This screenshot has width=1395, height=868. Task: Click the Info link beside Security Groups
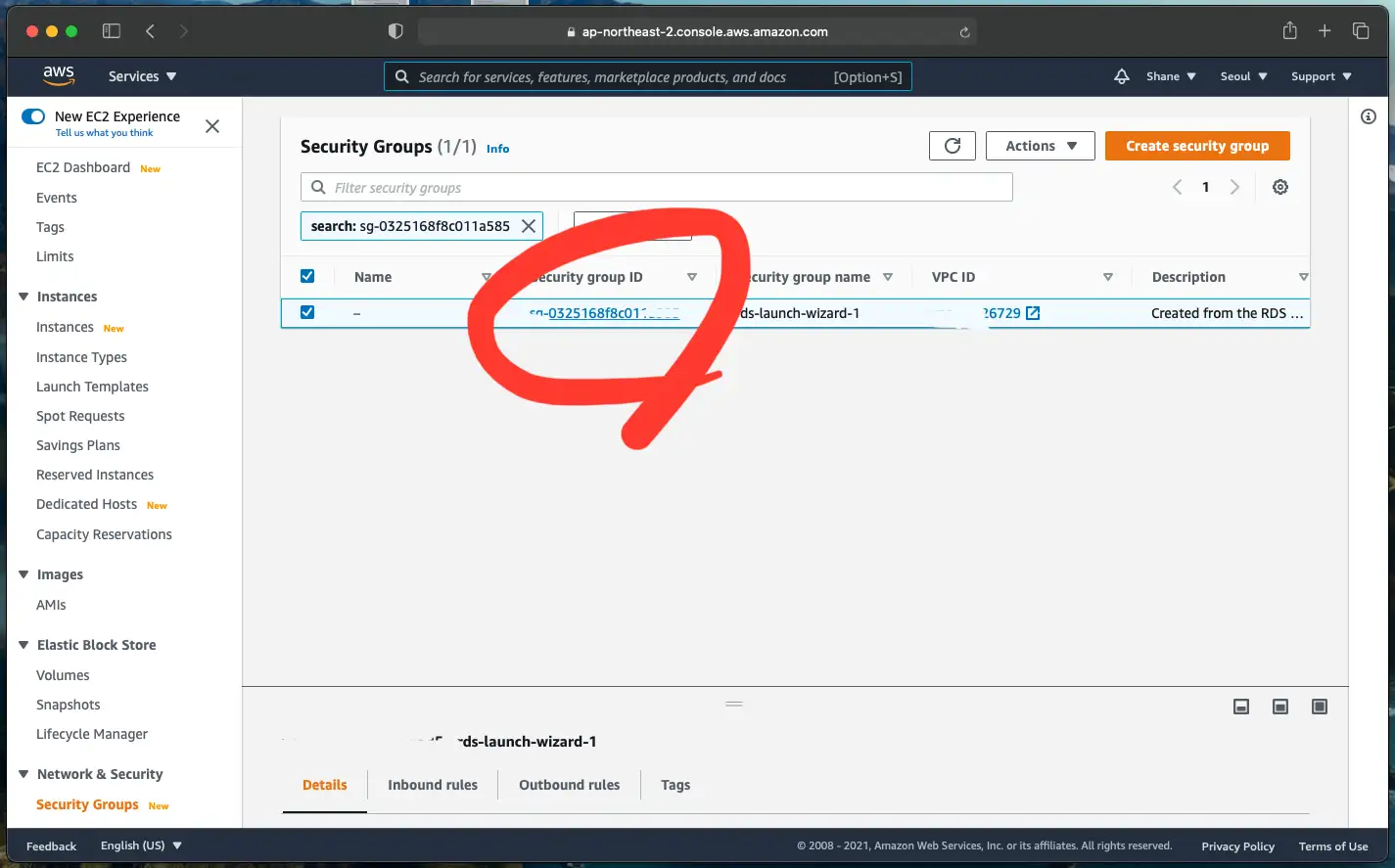497,149
